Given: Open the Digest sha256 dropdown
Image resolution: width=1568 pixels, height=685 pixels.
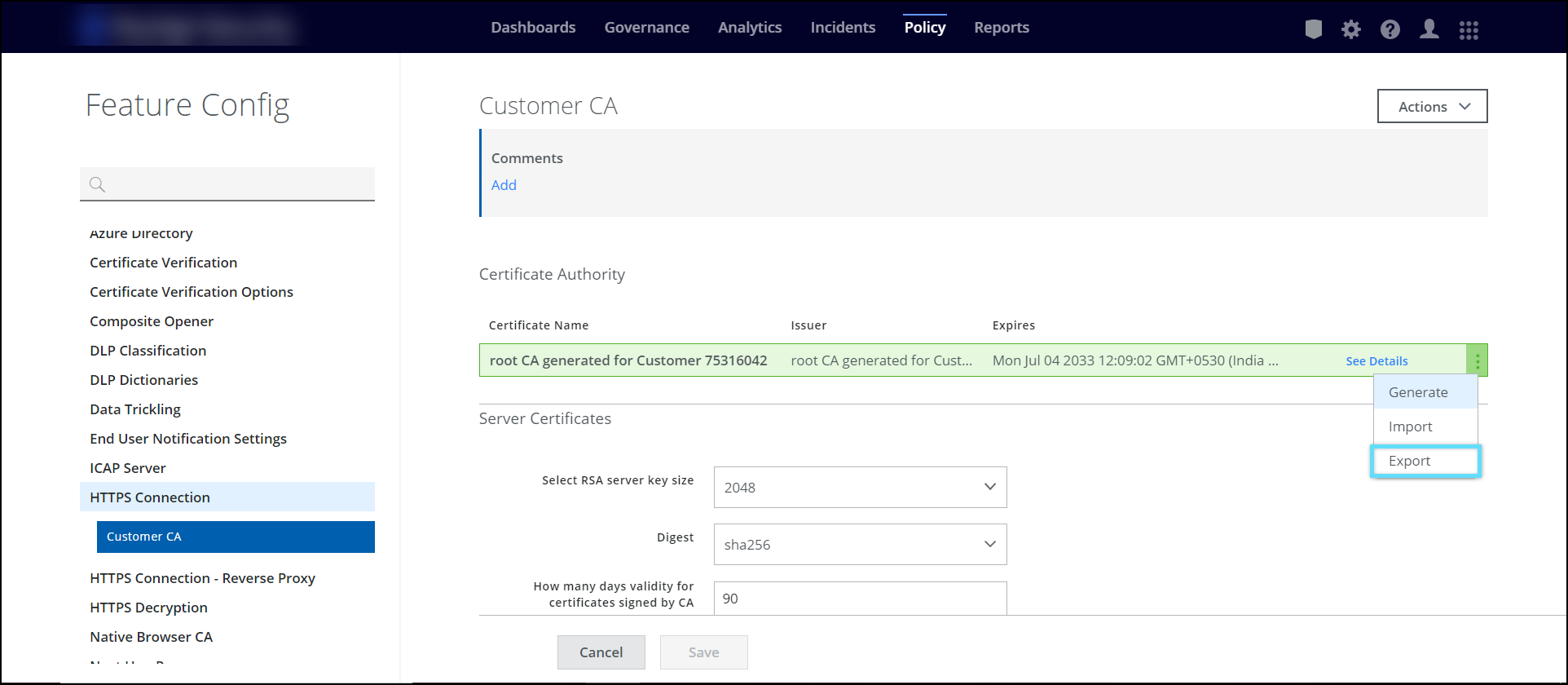Looking at the screenshot, I should [x=860, y=545].
